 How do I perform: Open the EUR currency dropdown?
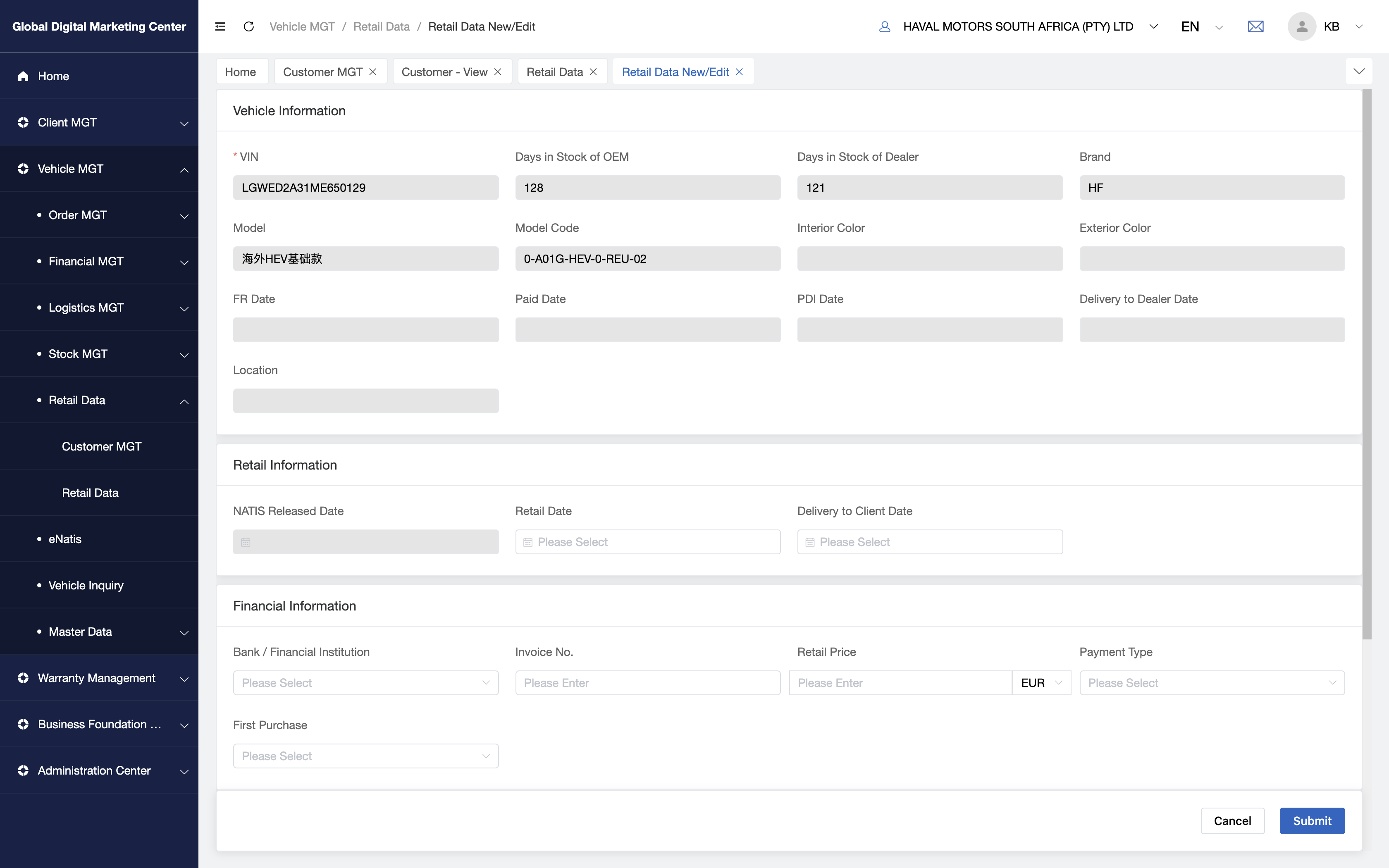1042,682
